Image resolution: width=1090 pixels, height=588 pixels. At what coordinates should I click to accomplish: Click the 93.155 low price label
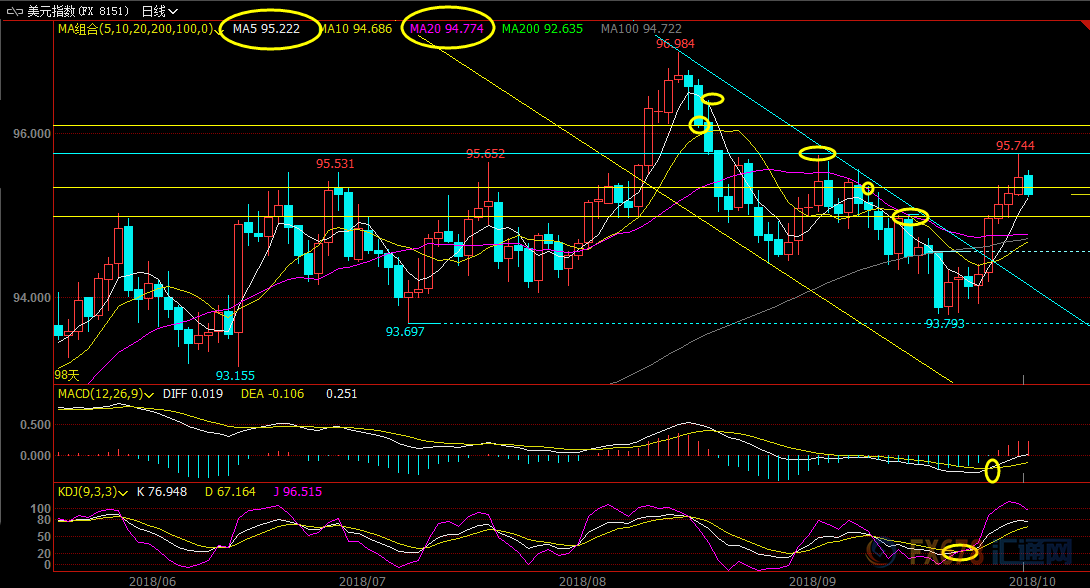[x=235, y=375]
